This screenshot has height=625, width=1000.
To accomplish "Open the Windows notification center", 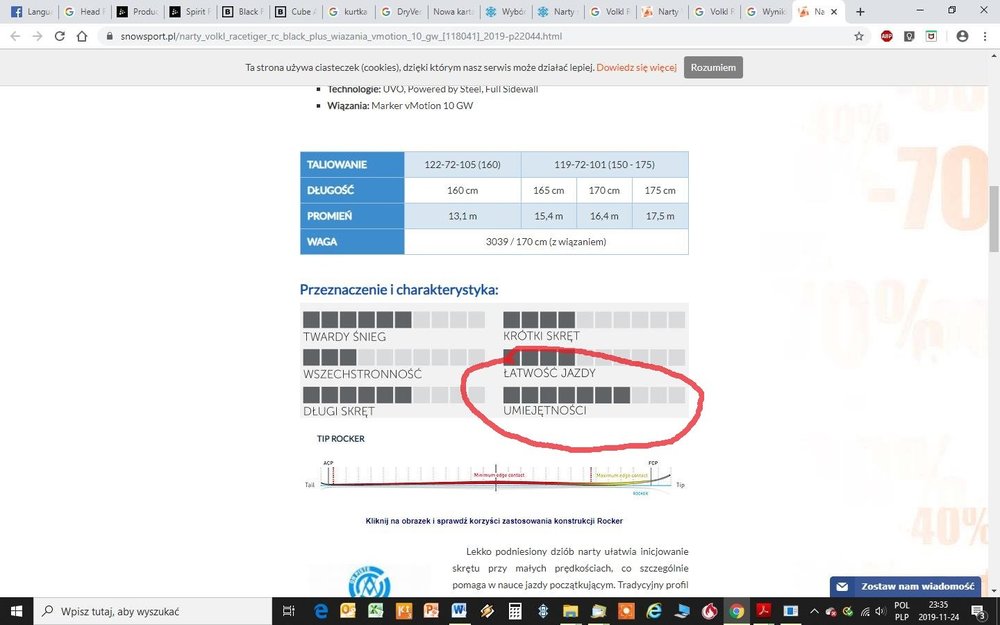I will 980,612.
